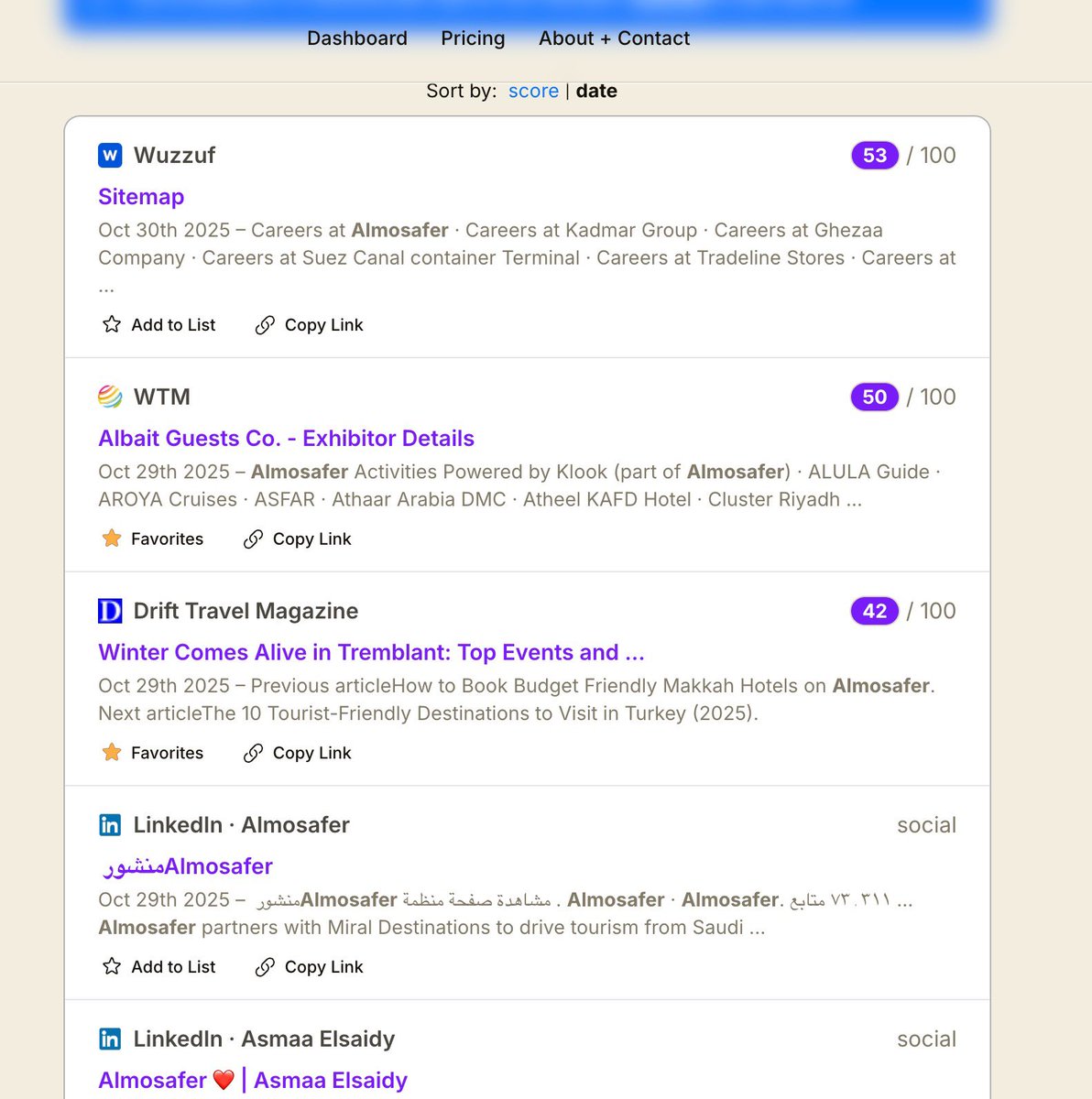Viewport: 1092px width, 1099px height.
Task: Toggle orange favorite star on Drift Travel result
Action: tap(112, 753)
